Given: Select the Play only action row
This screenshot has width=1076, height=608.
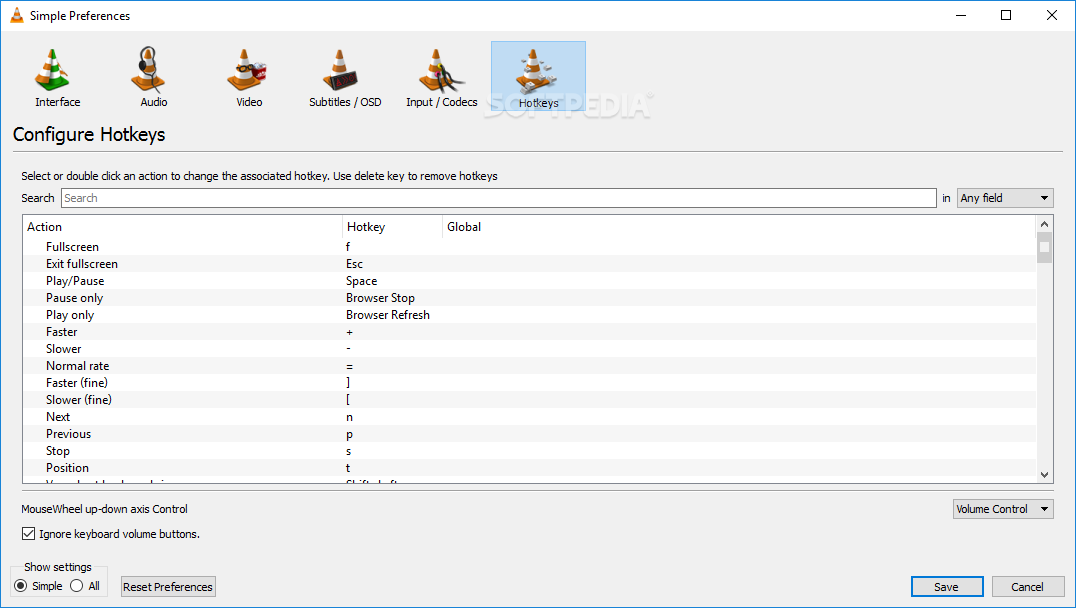Looking at the screenshot, I should click(x=529, y=315).
